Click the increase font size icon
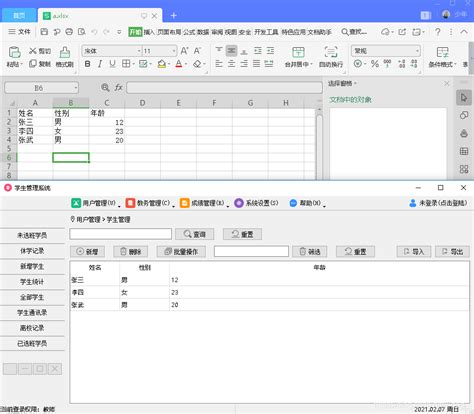Image resolution: width=474 pixels, height=414 pixels. tap(184, 51)
